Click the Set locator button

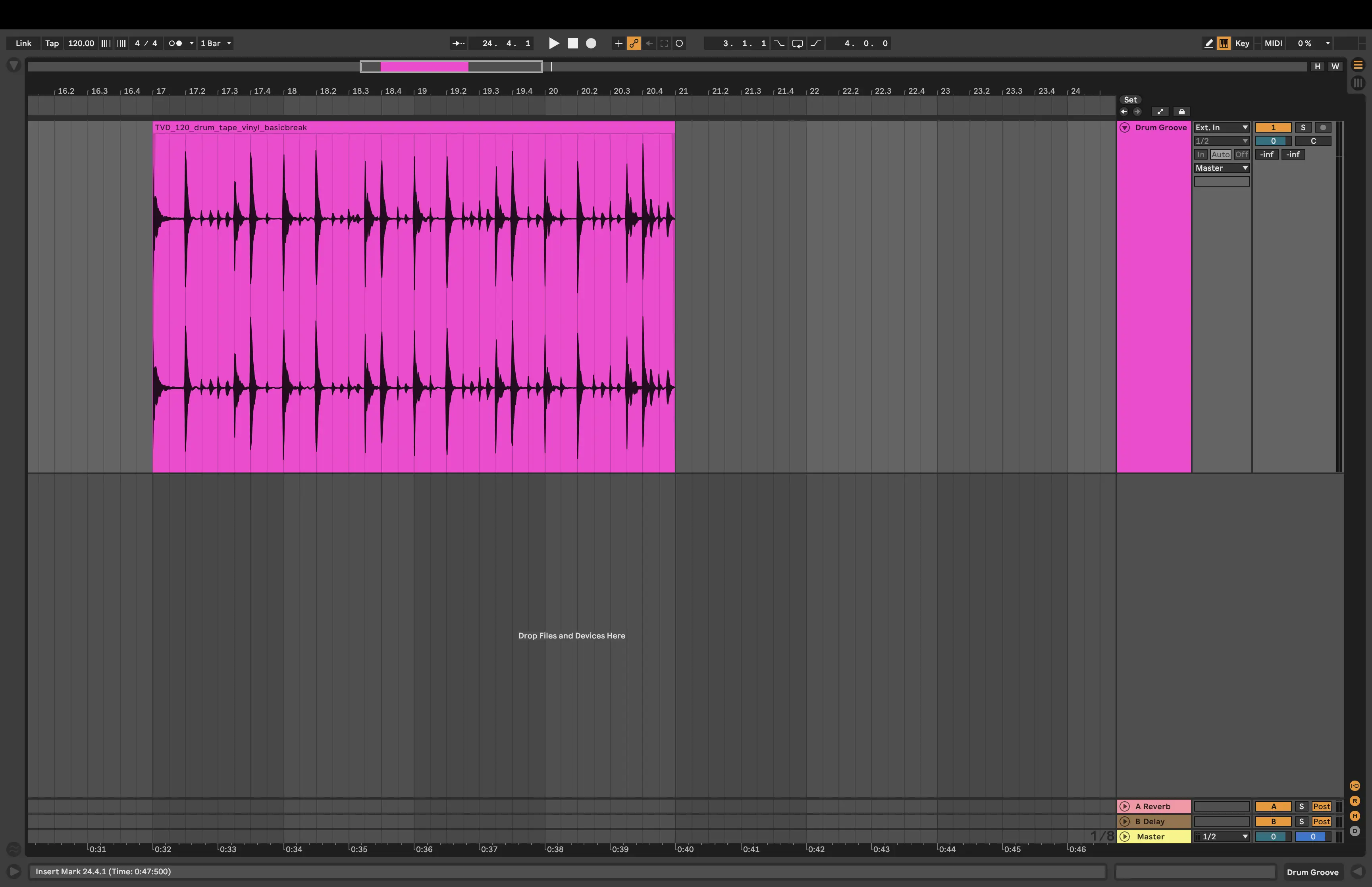tap(1130, 100)
